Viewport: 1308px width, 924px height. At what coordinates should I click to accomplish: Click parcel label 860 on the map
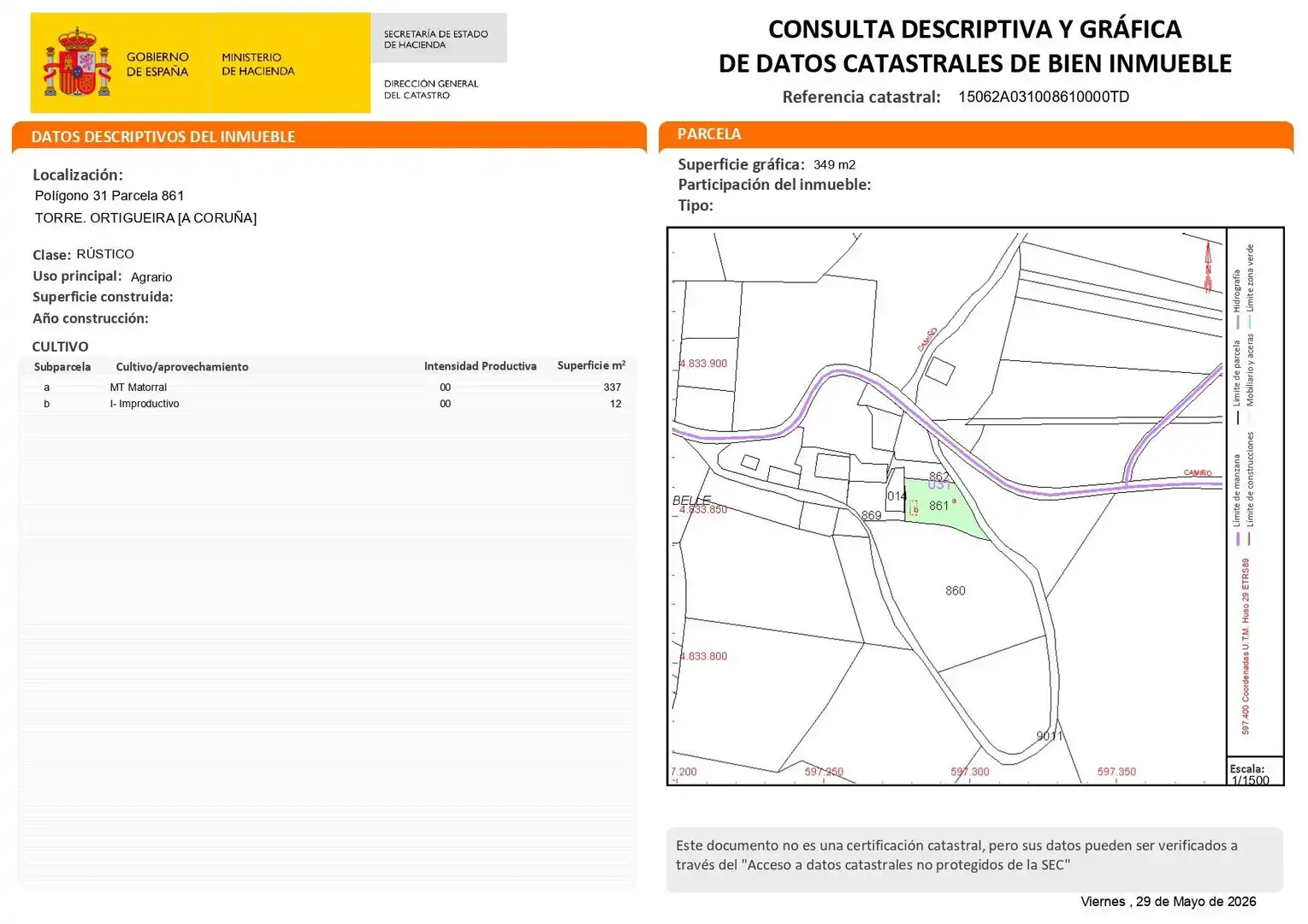point(956,590)
